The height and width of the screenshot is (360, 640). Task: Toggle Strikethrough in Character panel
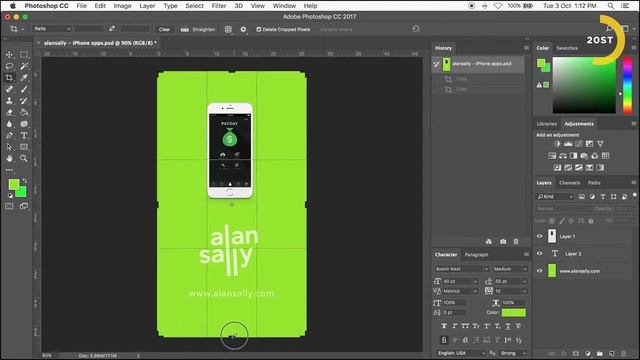[518, 326]
